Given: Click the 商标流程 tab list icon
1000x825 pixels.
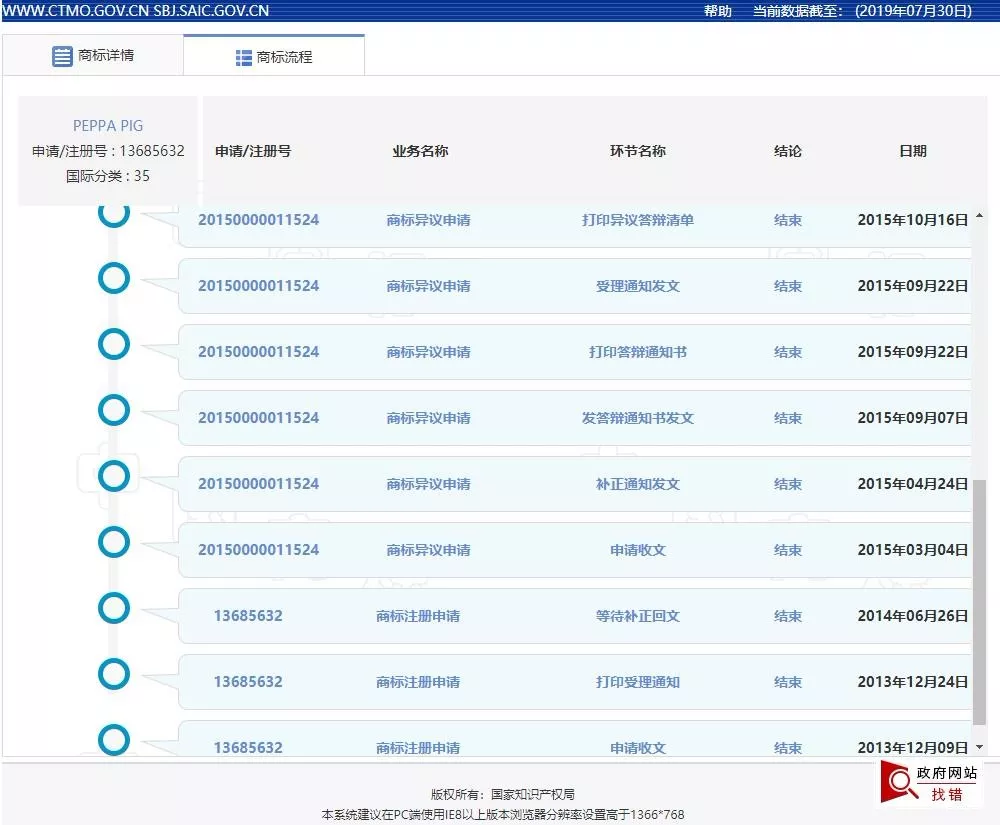Looking at the screenshot, I should pyautogui.click(x=244, y=58).
